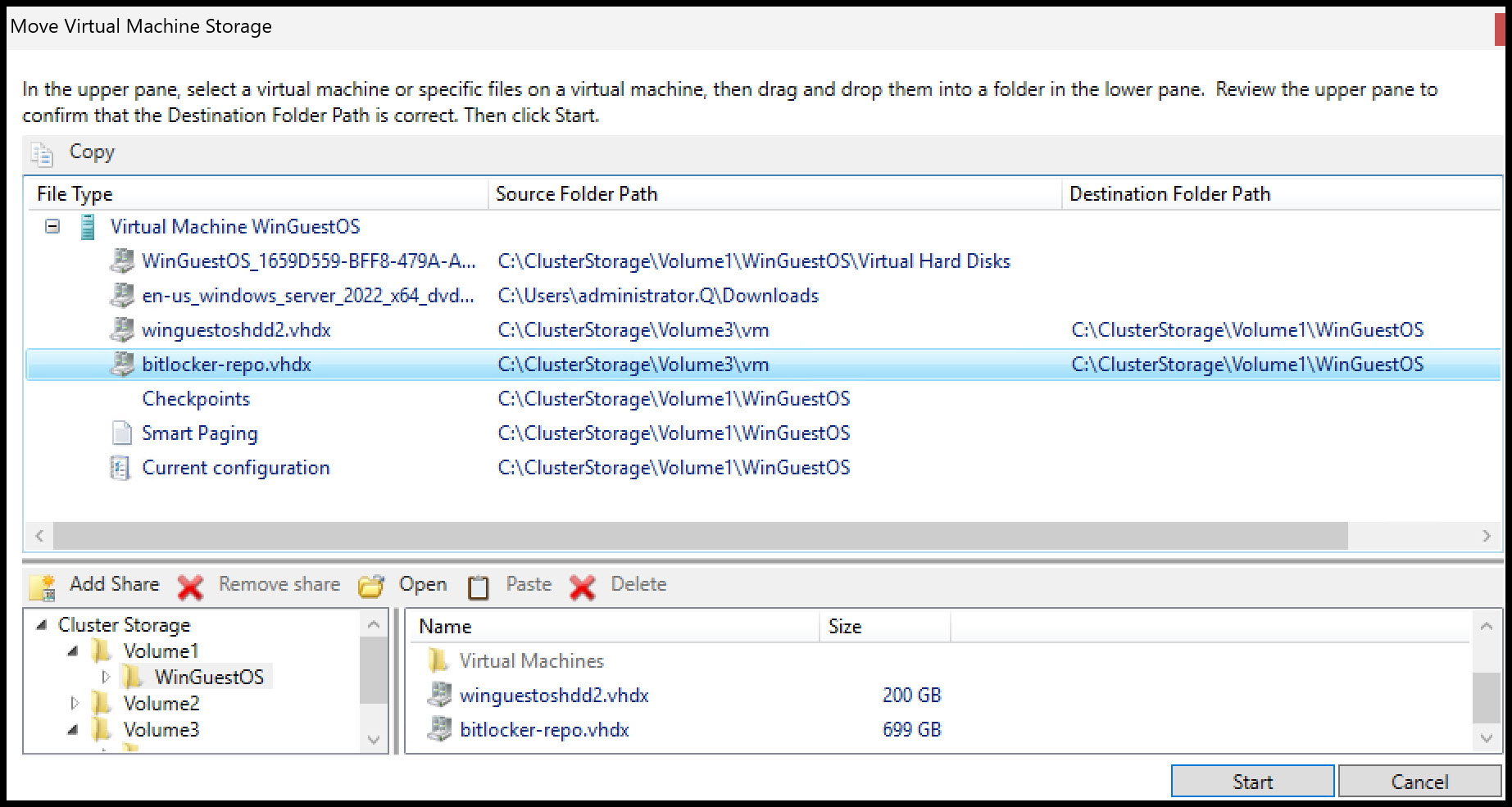Click Add Share in the toolbar
Image resolution: width=1512 pixels, height=807 pixels.
pos(115,584)
